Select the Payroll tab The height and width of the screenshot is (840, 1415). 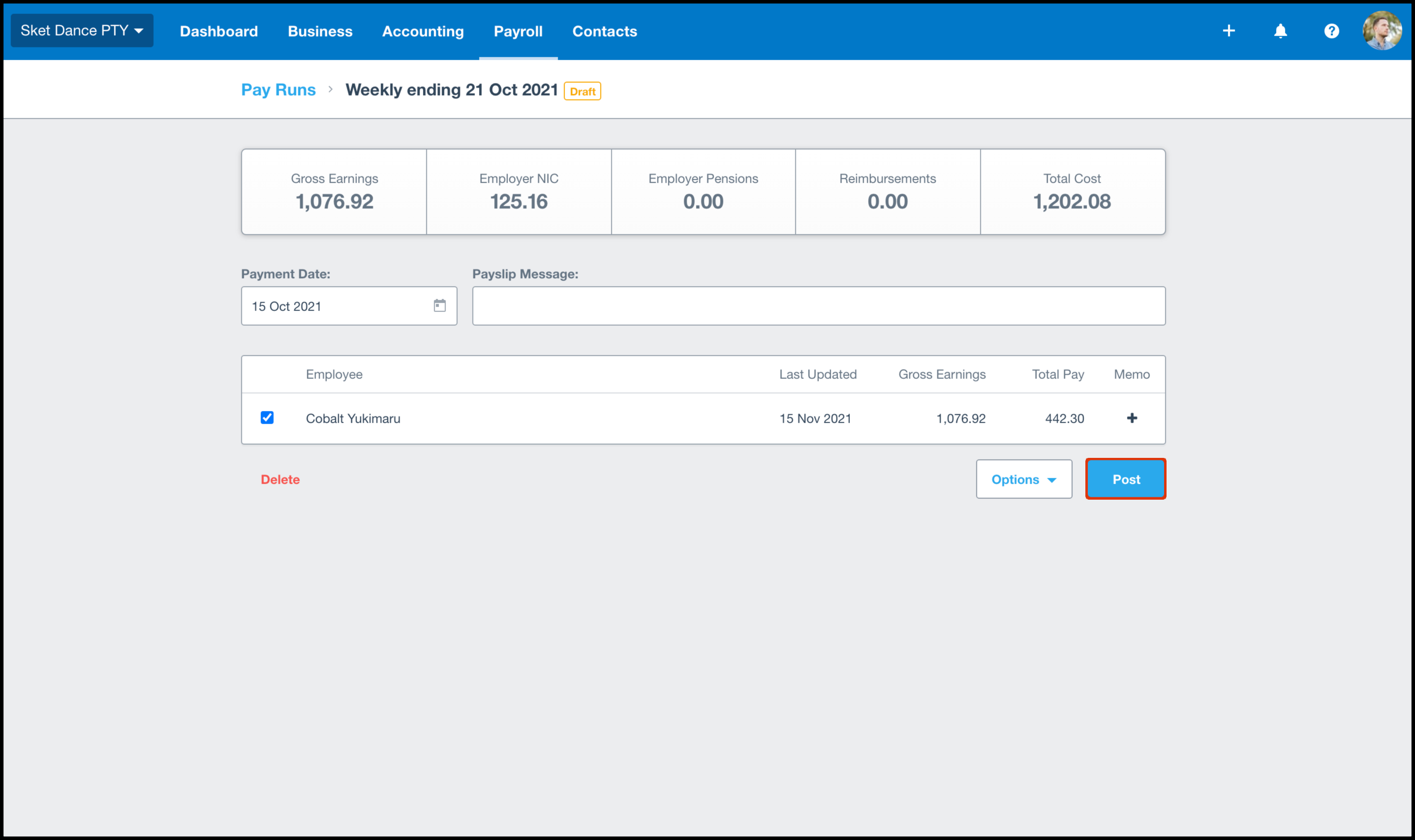[x=518, y=31]
